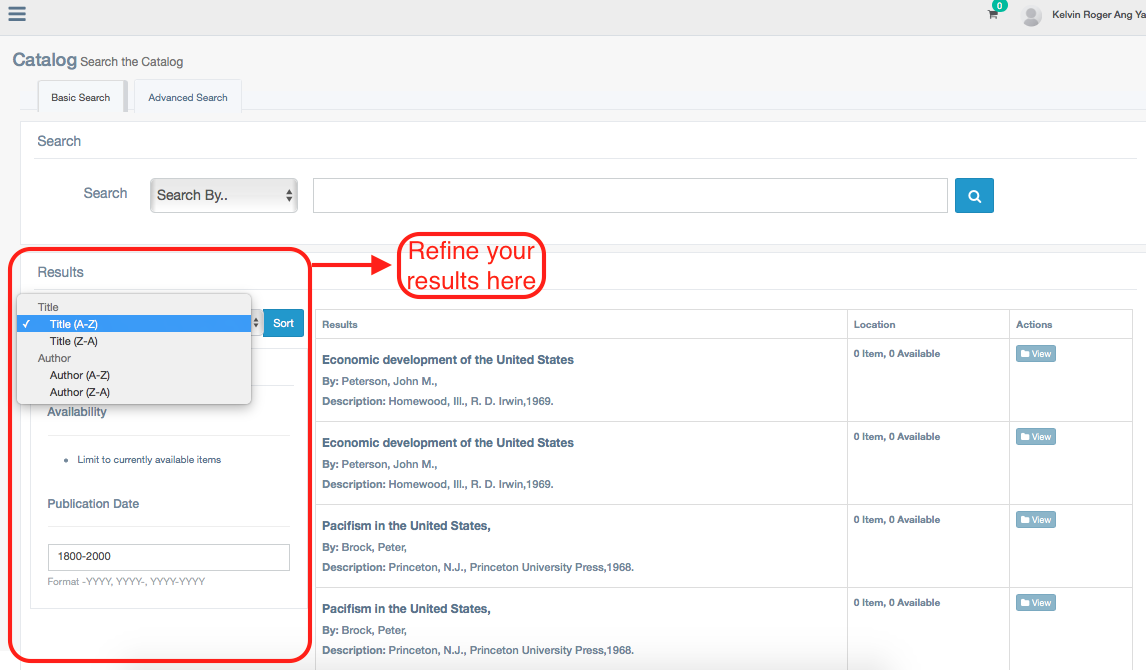This screenshot has width=1146, height=670.
Task: Click the user avatar icon
Action: tap(1031, 16)
